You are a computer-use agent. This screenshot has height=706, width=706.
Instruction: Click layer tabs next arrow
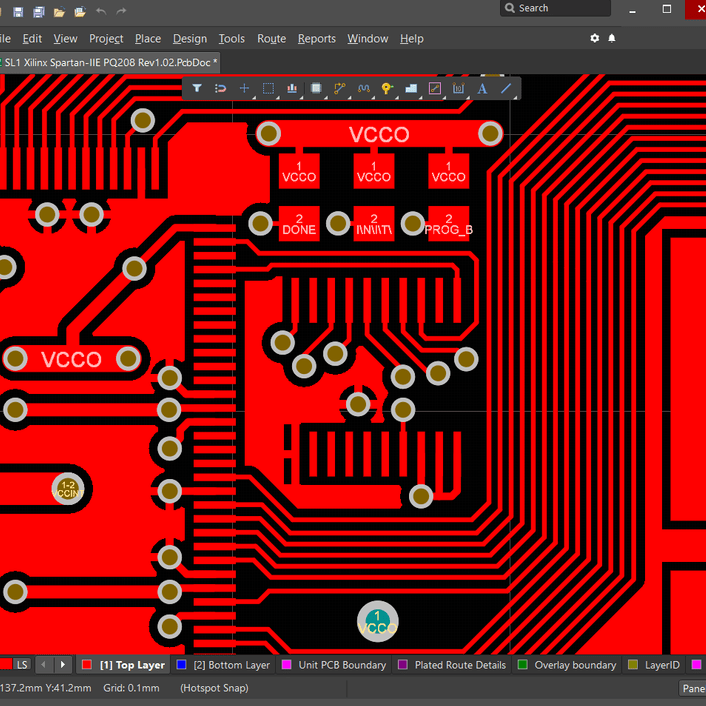(x=63, y=665)
